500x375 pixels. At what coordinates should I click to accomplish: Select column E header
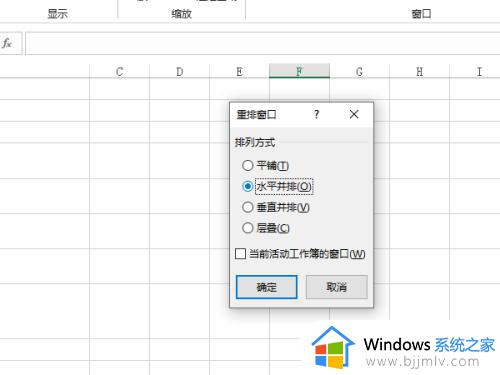tap(239, 72)
